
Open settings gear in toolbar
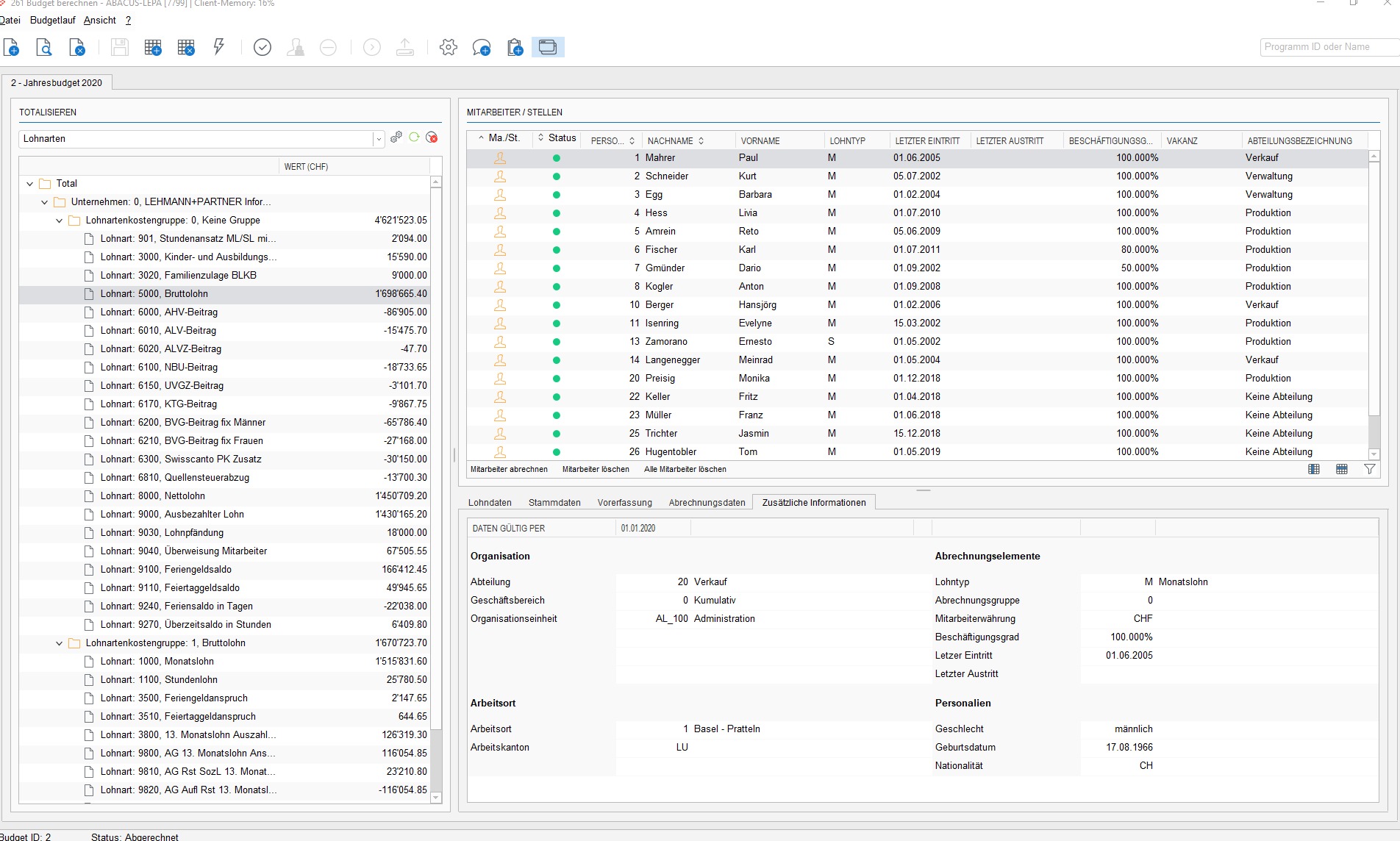pyautogui.click(x=449, y=48)
